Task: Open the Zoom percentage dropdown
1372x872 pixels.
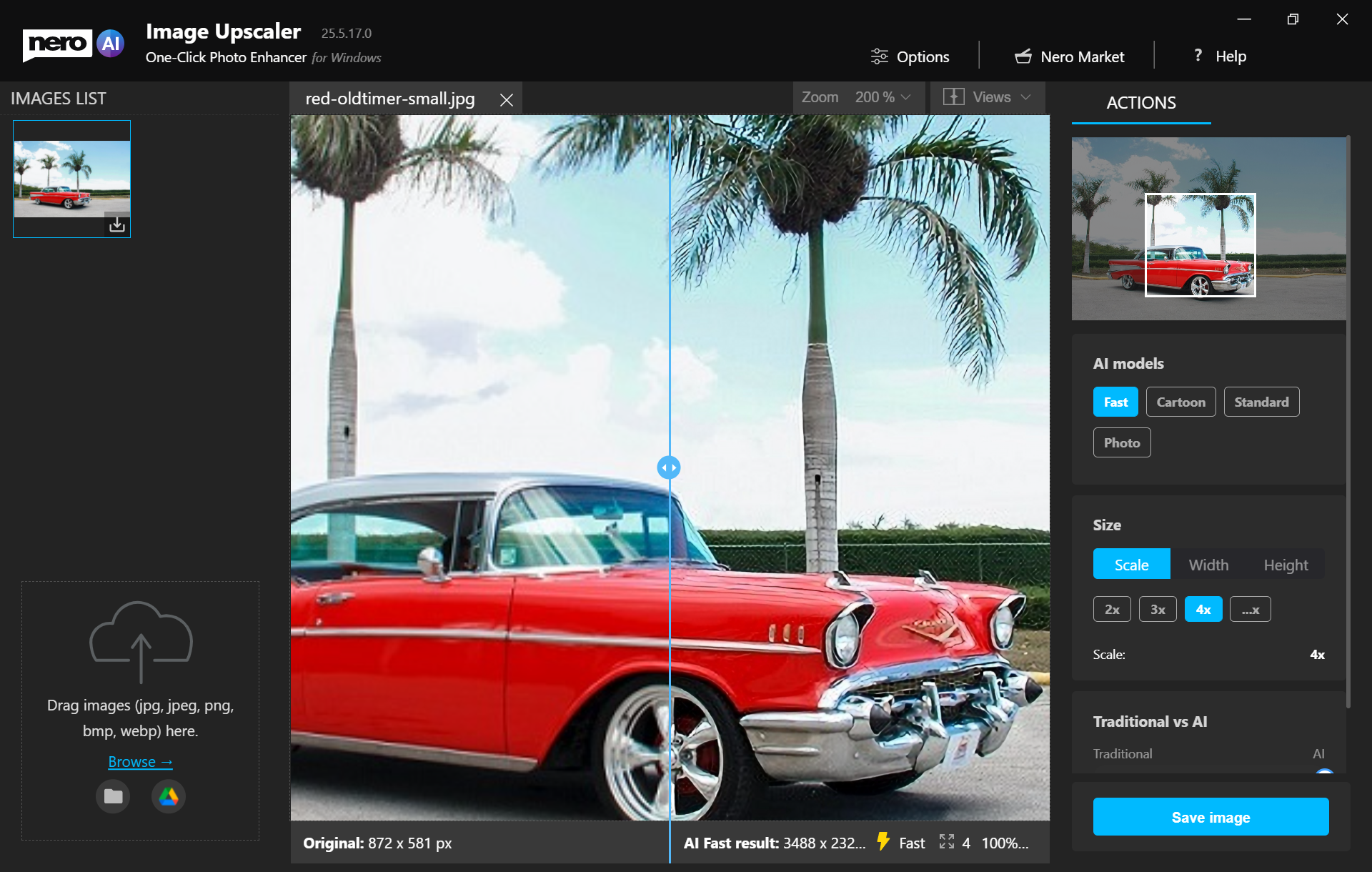Action: coord(883,97)
